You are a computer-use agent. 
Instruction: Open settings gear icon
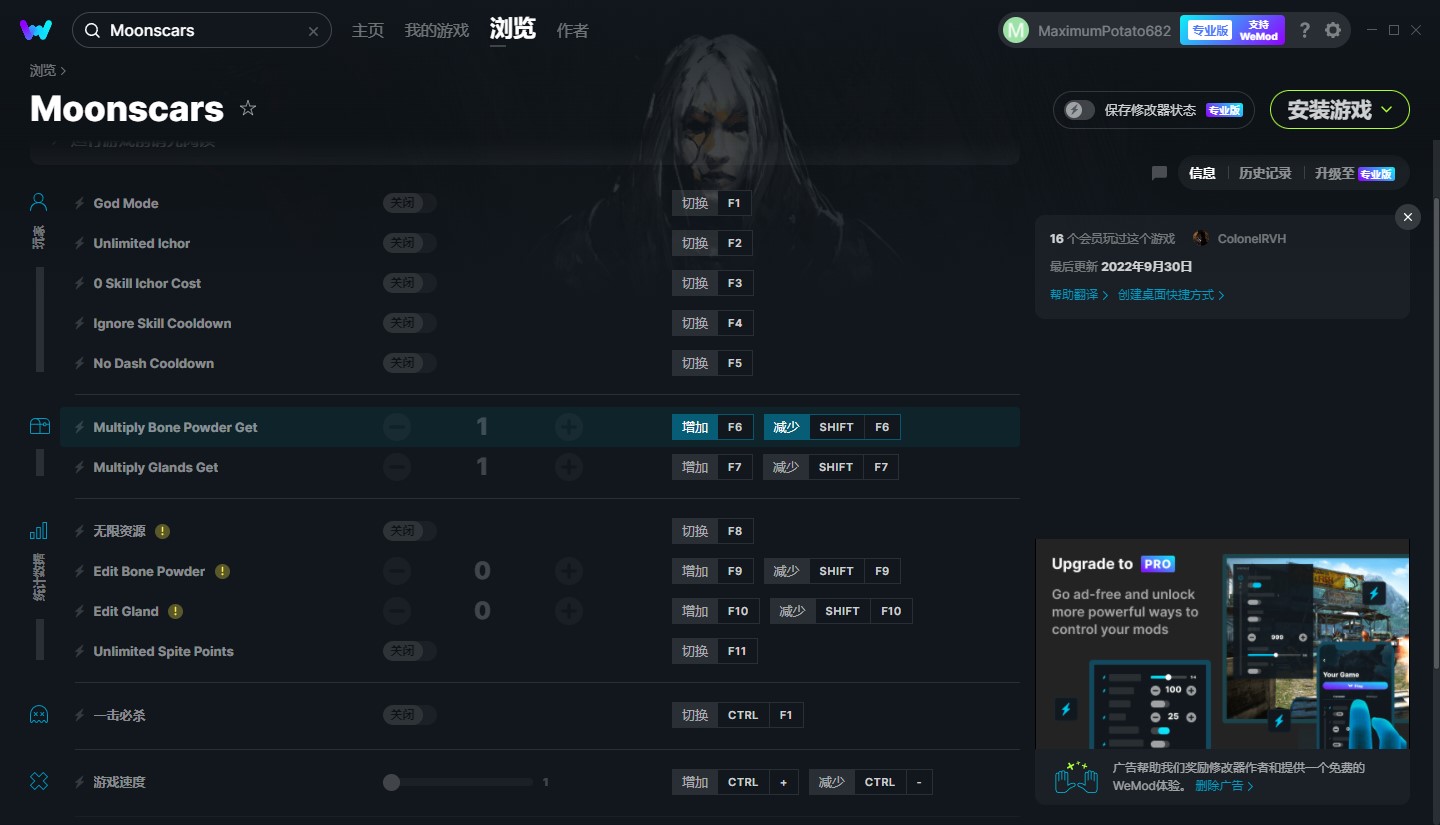pyautogui.click(x=1333, y=30)
